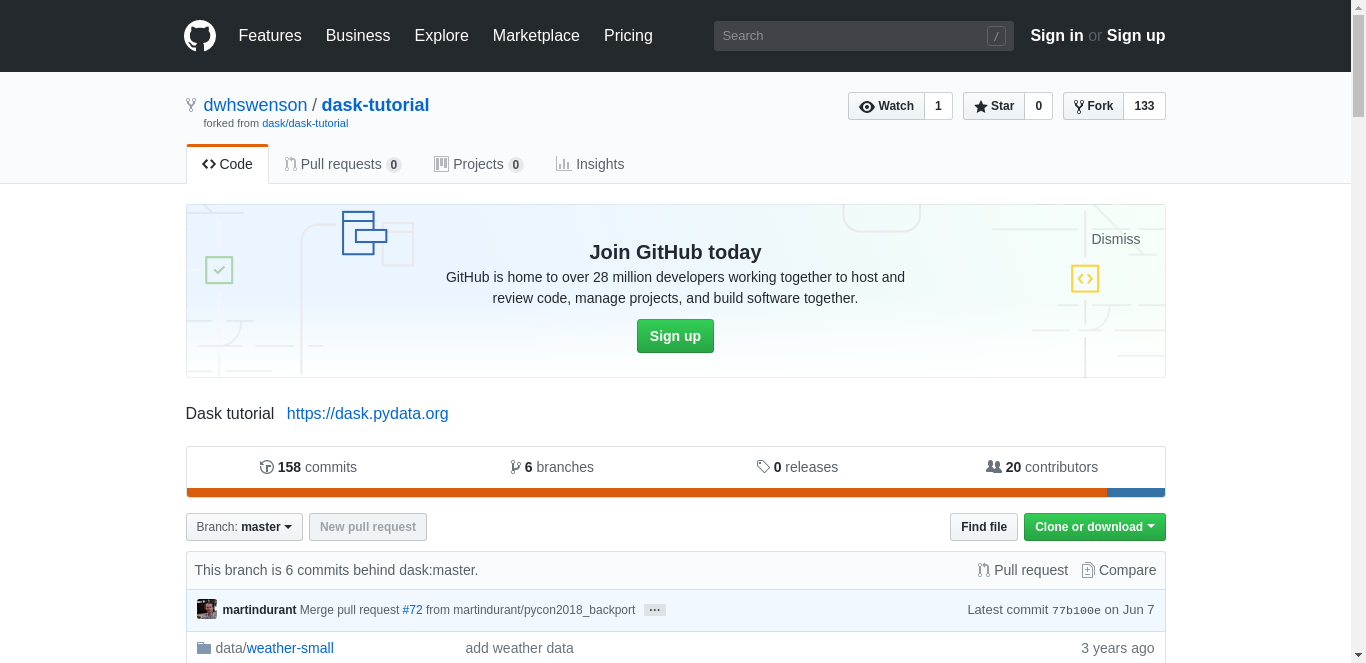Open the Branch: master dropdown

click(x=244, y=527)
